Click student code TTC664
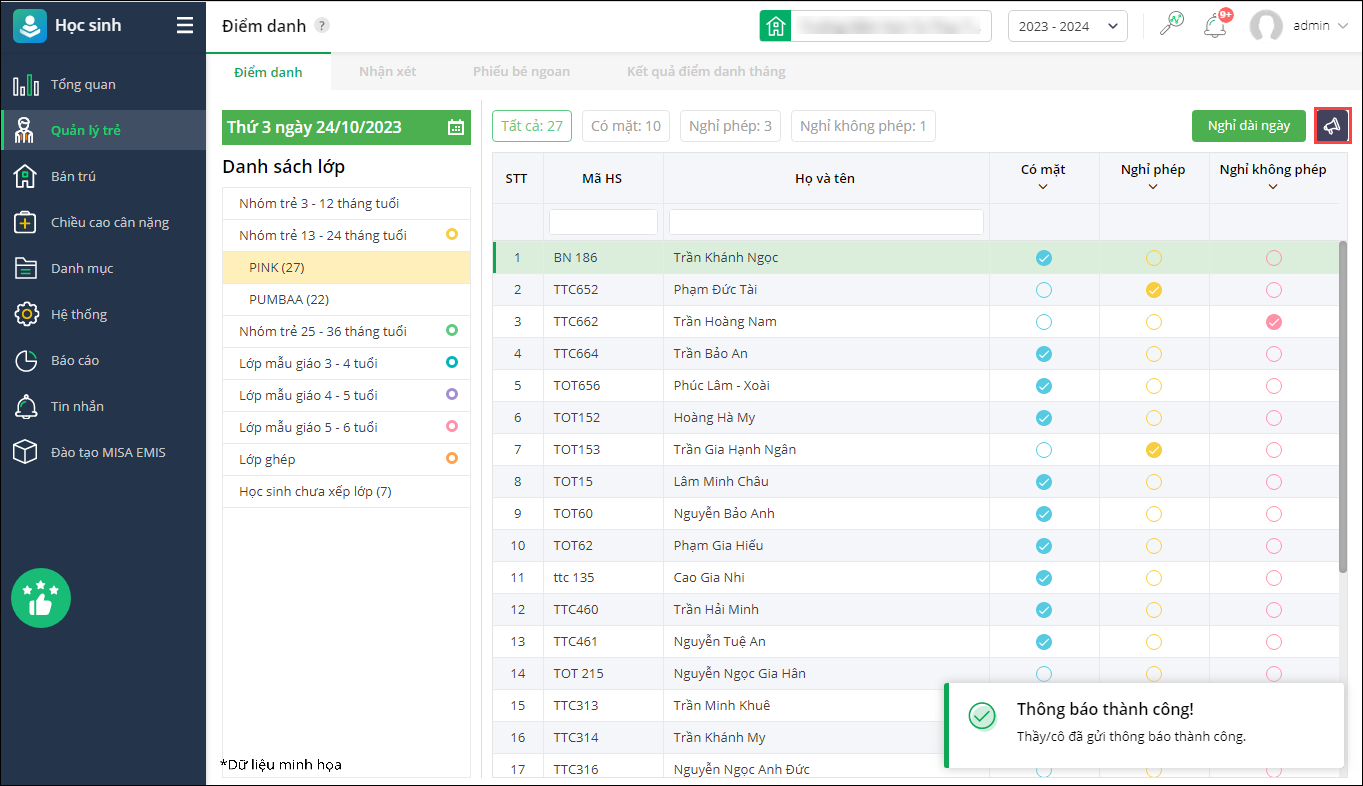This screenshot has height=786, width=1363. pos(576,354)
